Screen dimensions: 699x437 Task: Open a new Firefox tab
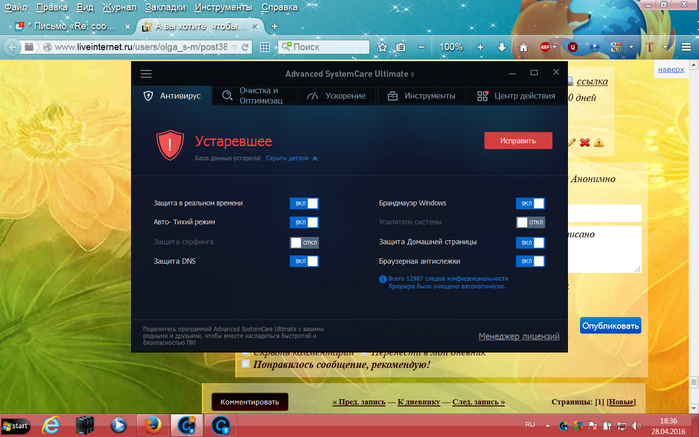coord(275,26)
